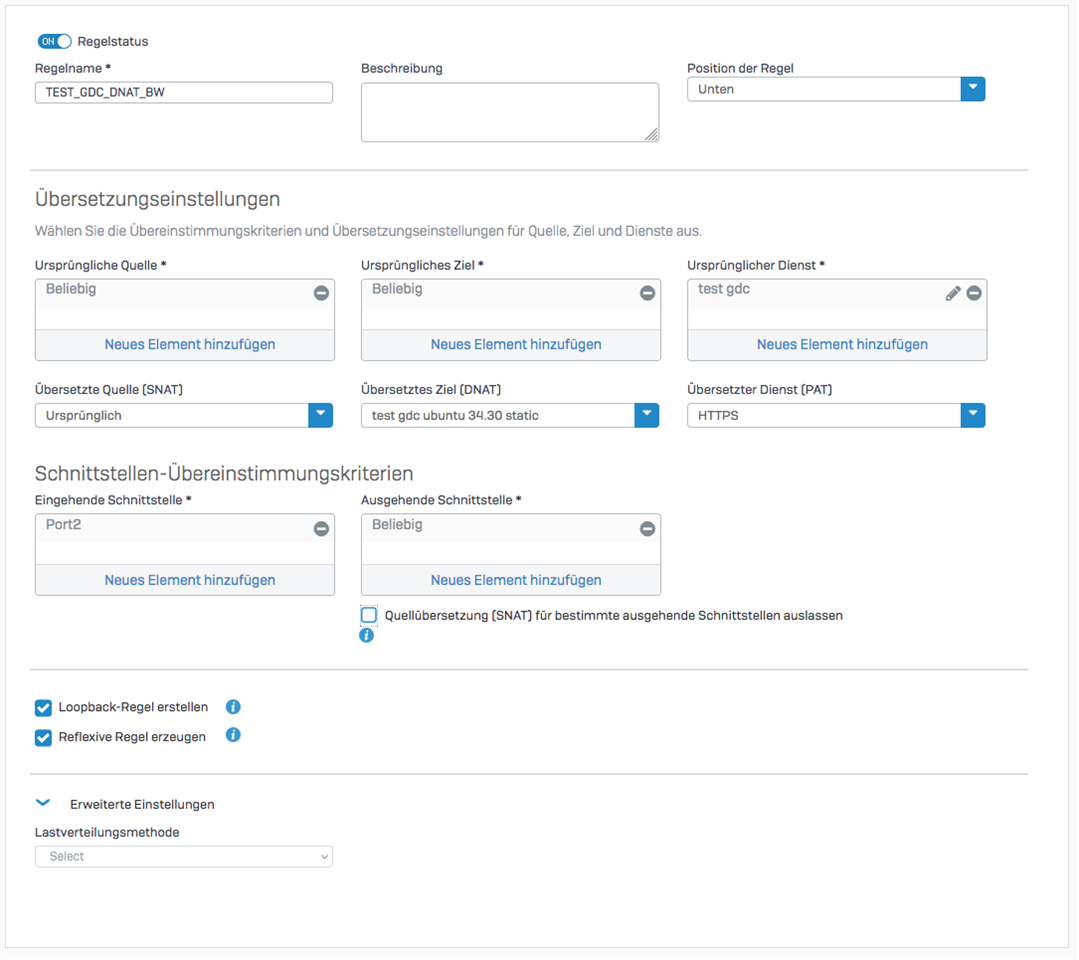Screen dimensions: 1079x960
Task: Enable Quellübersetzung (SNAT) auslassen checkbox
Action: [370, 615]
